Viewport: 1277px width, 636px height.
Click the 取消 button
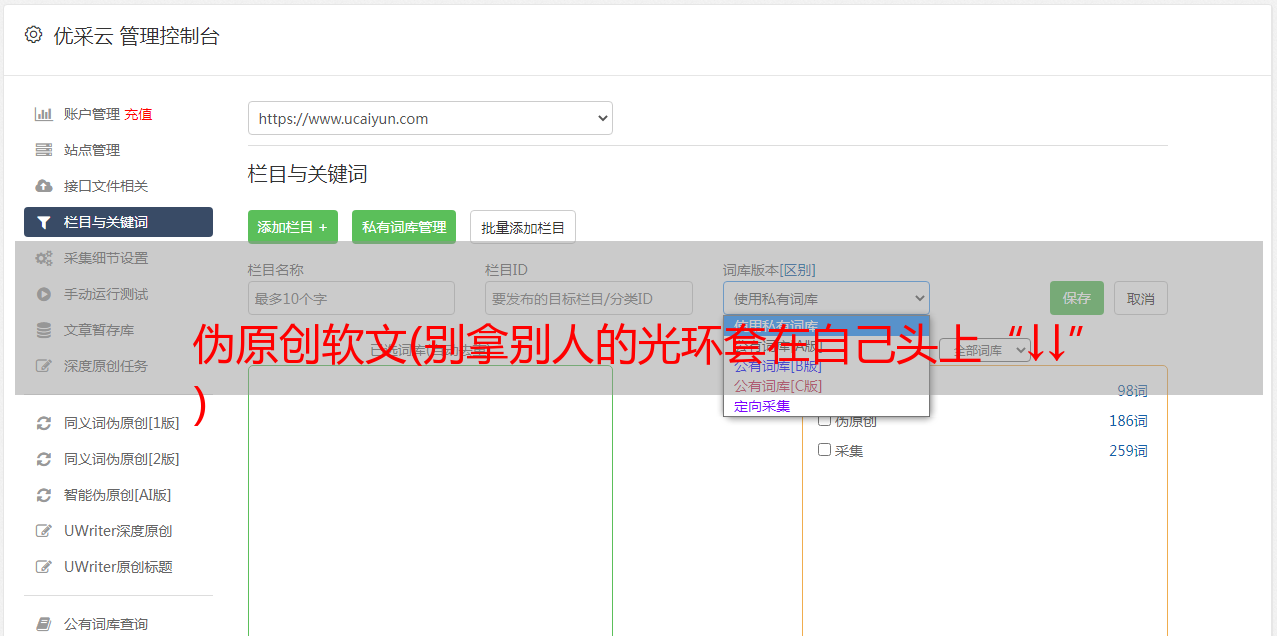click(1141, 298)
